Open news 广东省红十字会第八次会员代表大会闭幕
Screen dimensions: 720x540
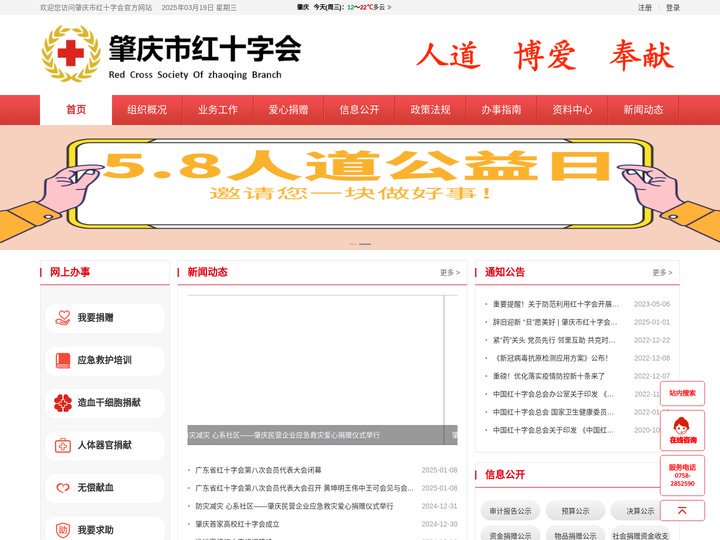click(x=258, y=470)
